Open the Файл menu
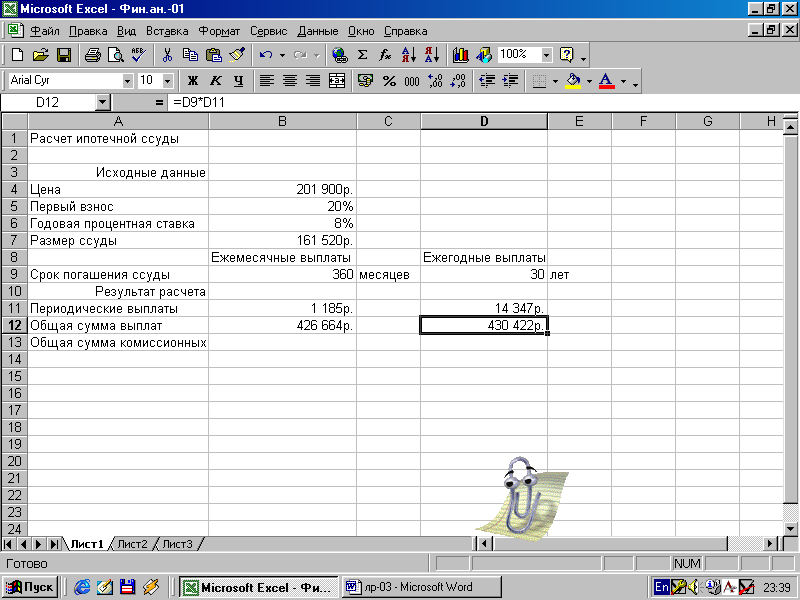 pos(45,31)
